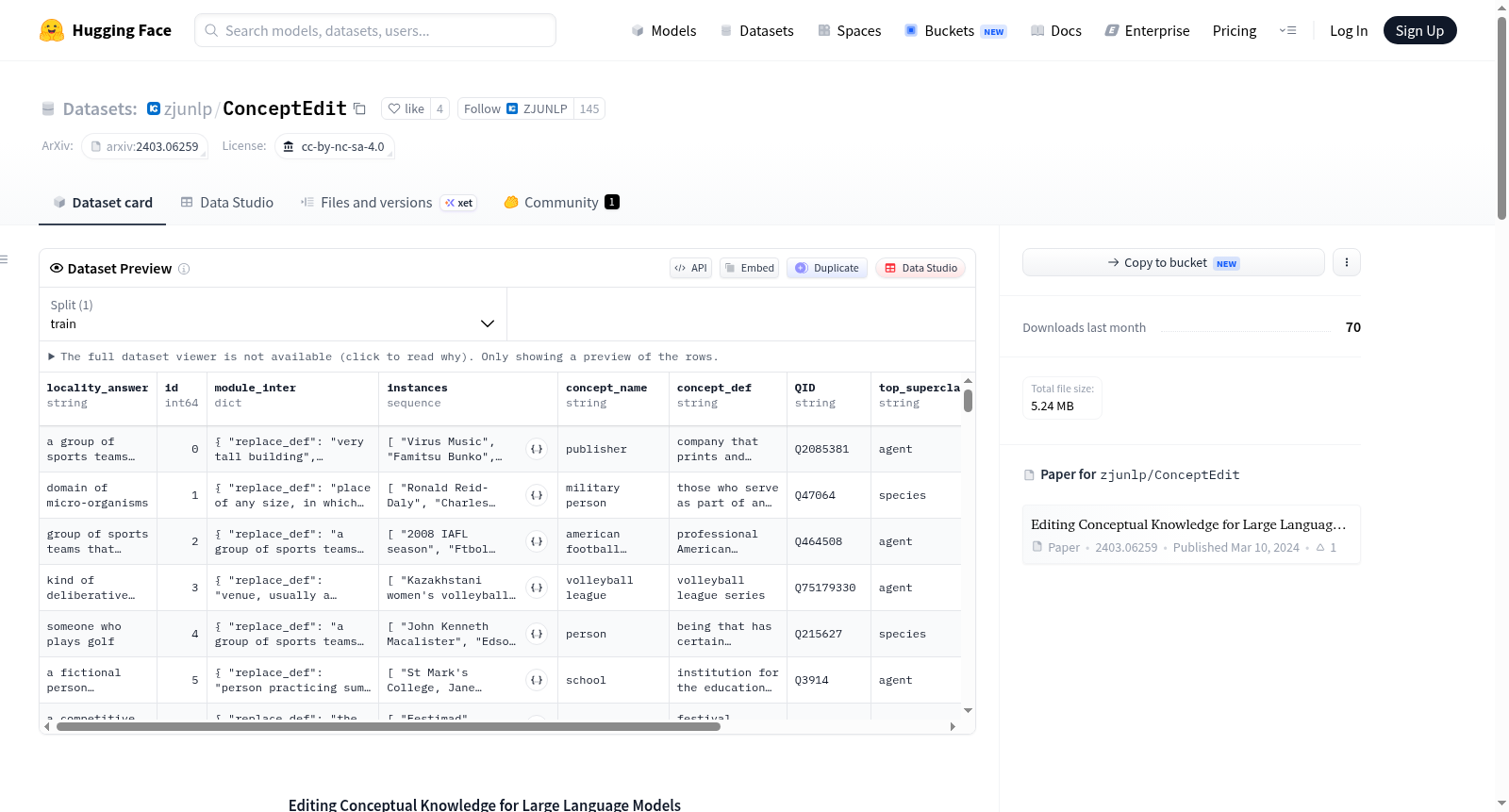Open the arxiv:2403.06259 tag
The height and width of the screenshot is (812, 1509).
tap(144, 146)
